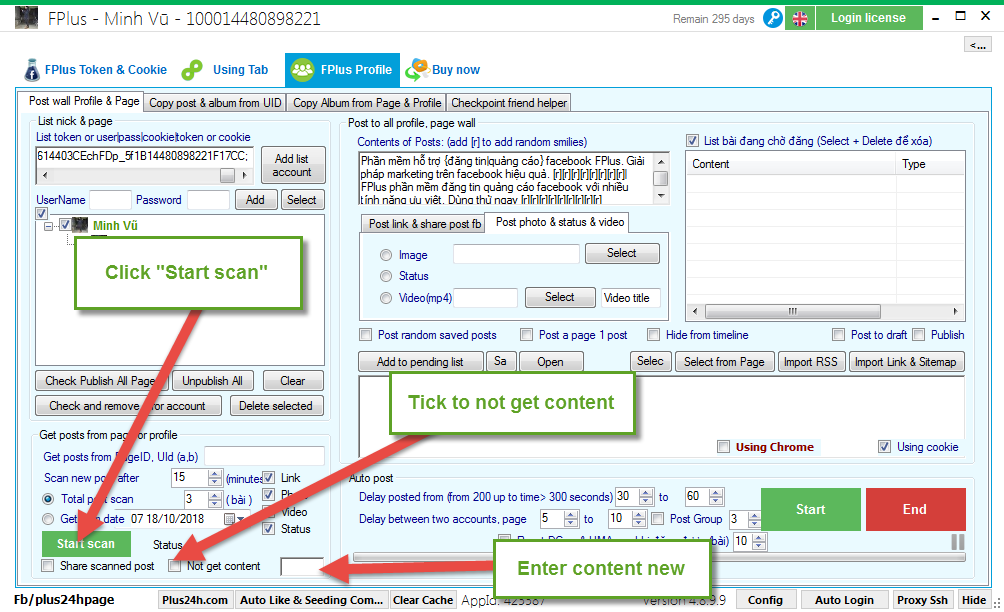Enable the Using Chrome option
This screenshot has width=1004, height=612.
pos(724,447)
